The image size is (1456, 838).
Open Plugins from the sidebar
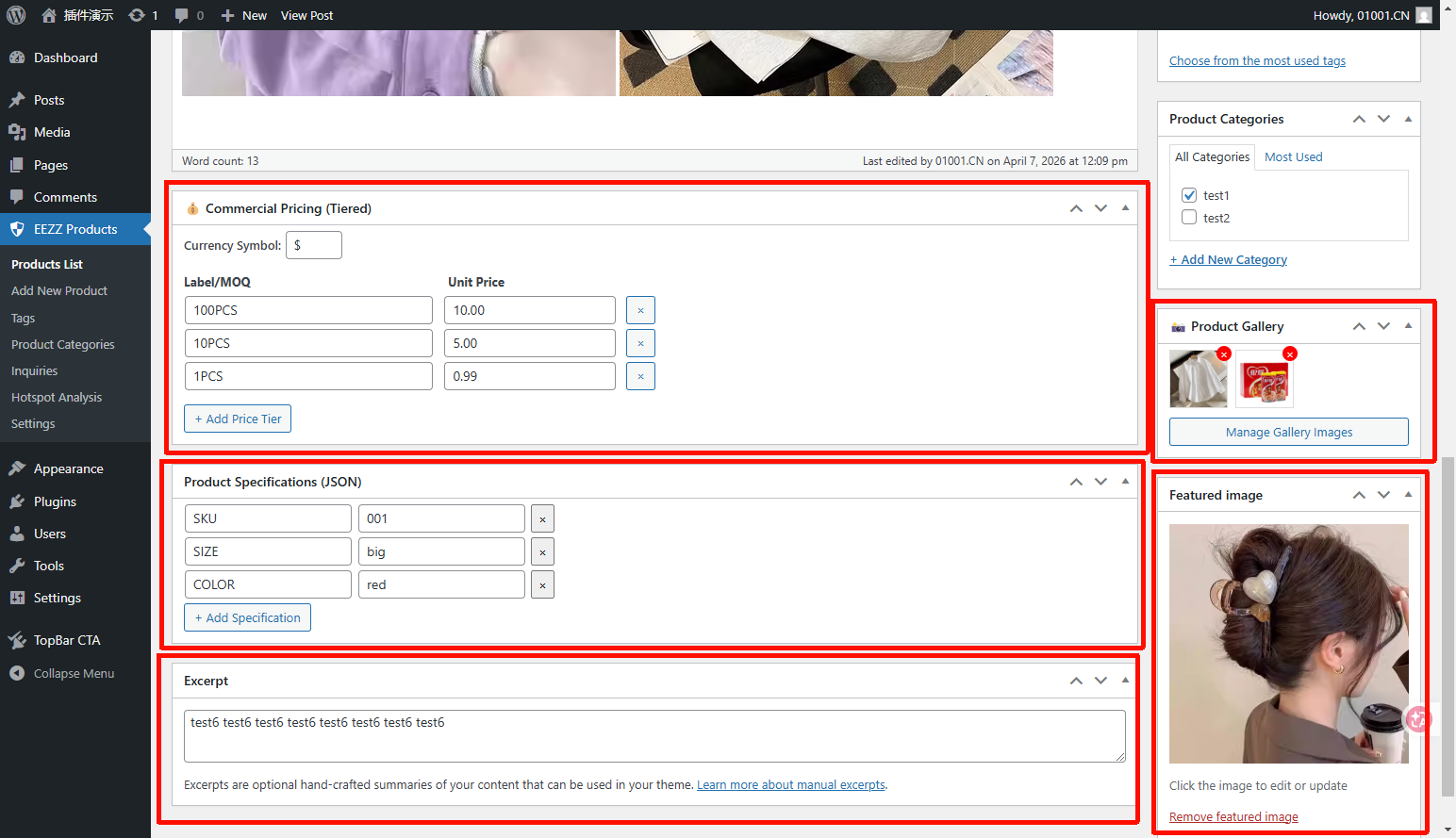(x=55, y=501)
